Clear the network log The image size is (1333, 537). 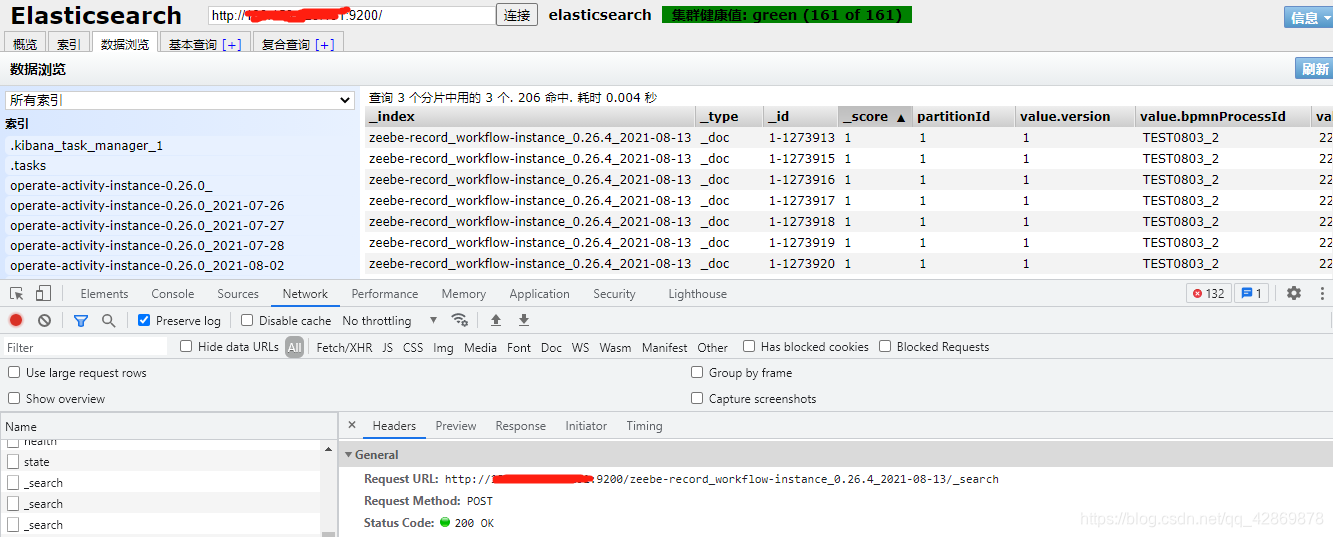pos(44,320)
